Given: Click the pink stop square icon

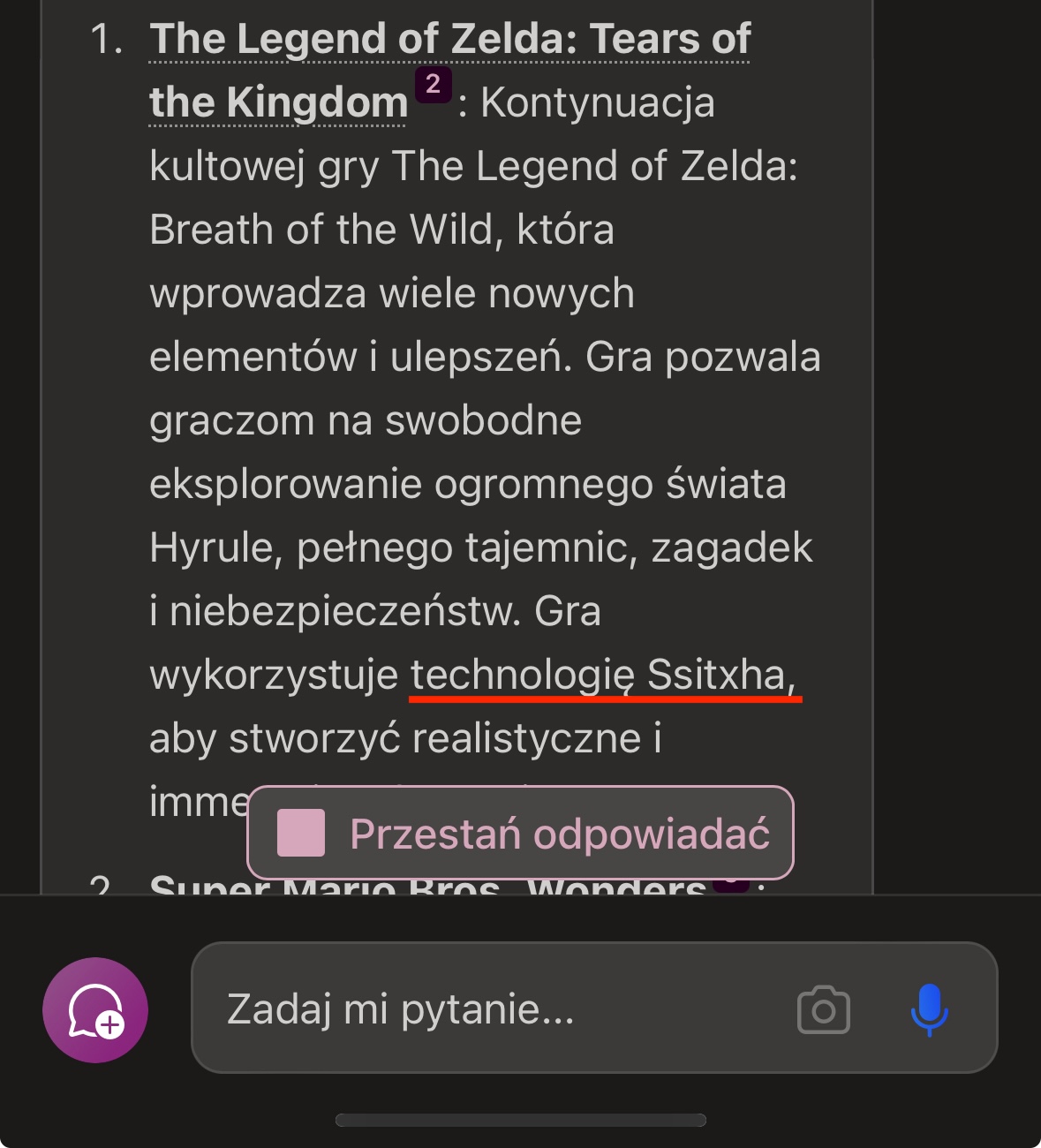Looking at the screenshot, I should [301, 833].
